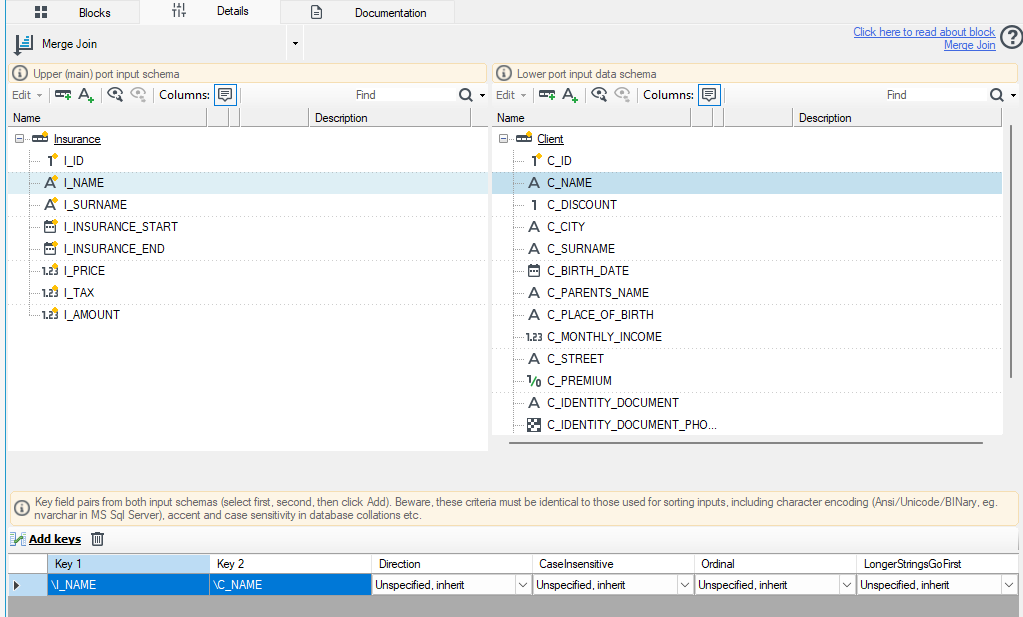This screenshot has width=1023, height=617.
Task: Click the search magnifier icon in lower schema
Action: [x=996, y=95]
